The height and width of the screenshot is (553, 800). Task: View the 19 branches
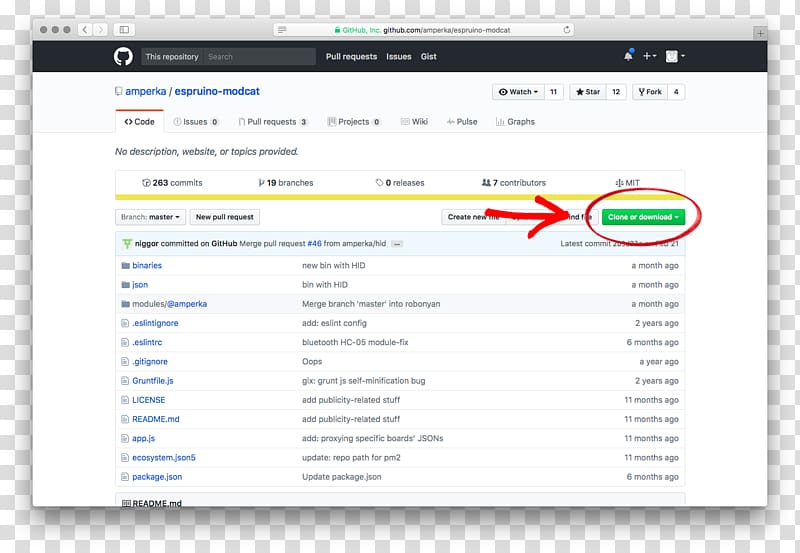tap(286, 183)
